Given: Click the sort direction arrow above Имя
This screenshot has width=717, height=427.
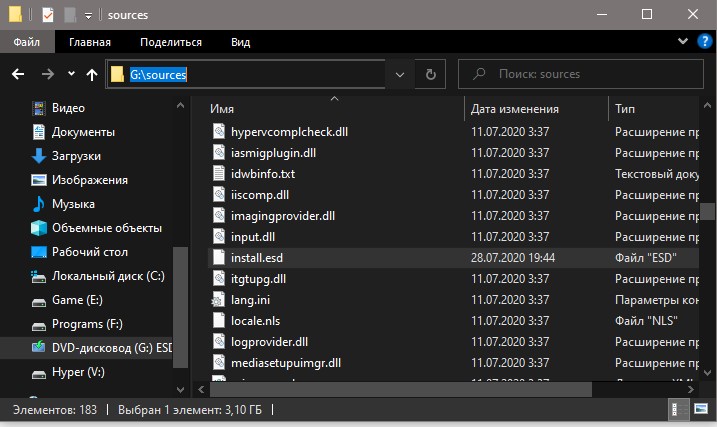Looking at the screenshot, I should (335, 99).
